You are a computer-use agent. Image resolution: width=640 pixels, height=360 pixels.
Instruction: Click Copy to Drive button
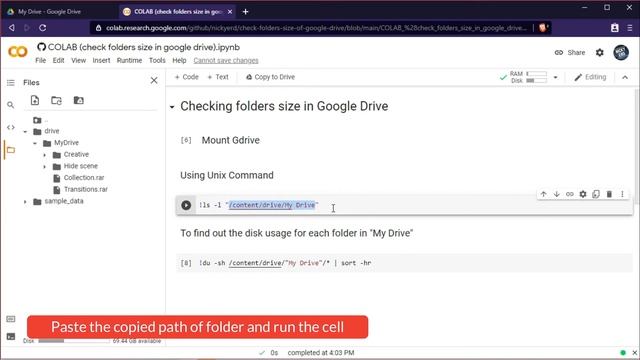pos(270,77)
